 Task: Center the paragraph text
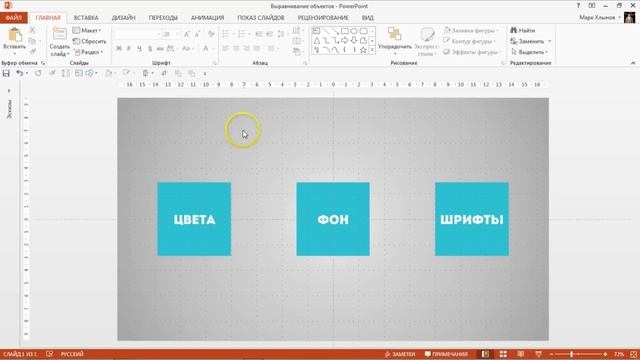pos(236,49)
